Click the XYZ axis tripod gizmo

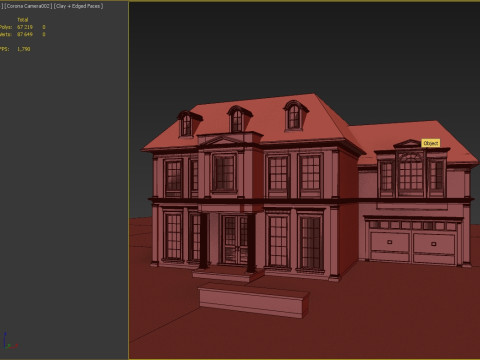pos(10,341)
